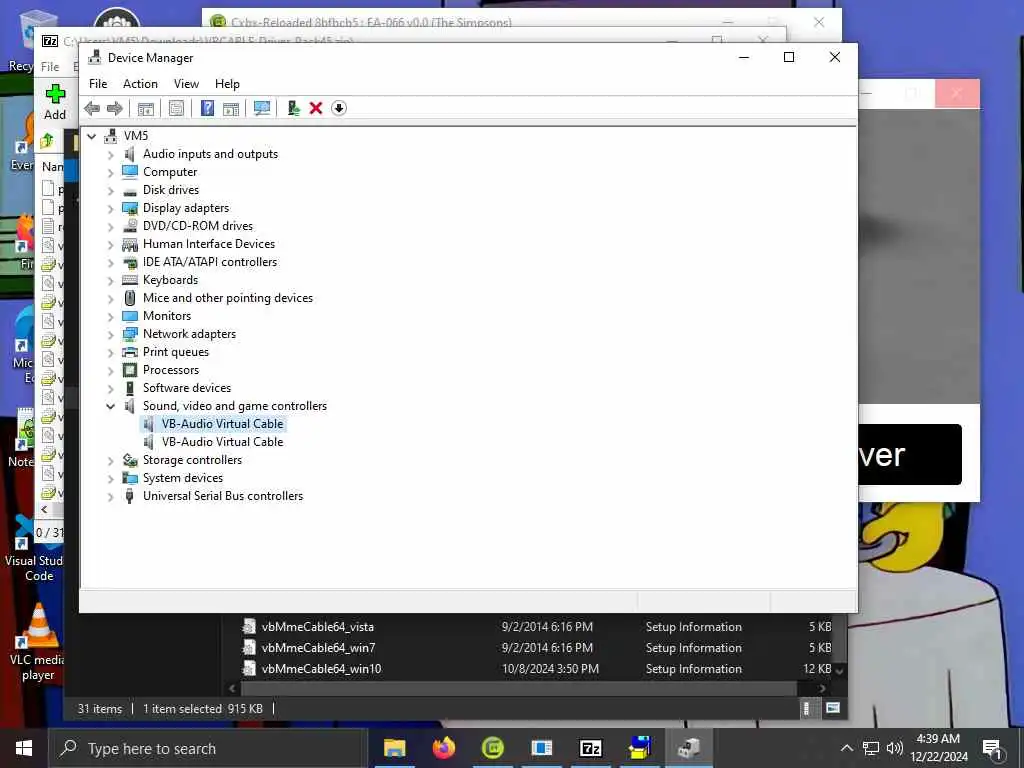Image resolution: width=1024 pixels, height=768 pixels.
Task: Open Firefox from the taskbar
Action: 443,748
